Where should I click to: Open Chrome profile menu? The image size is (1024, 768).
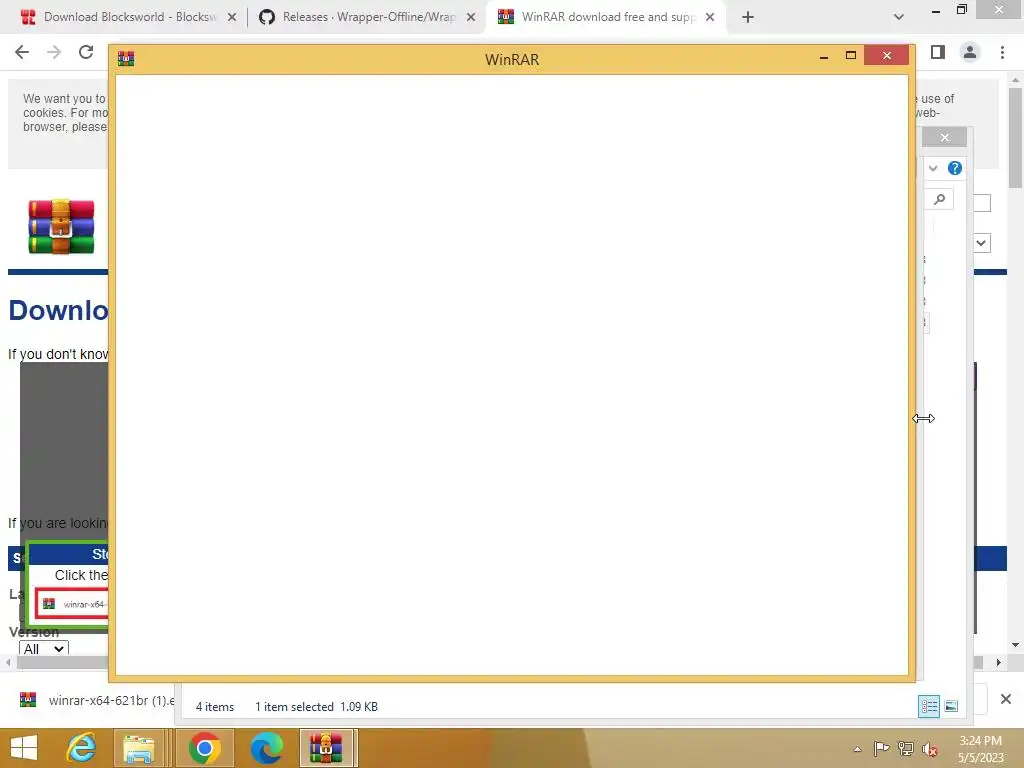970,52
